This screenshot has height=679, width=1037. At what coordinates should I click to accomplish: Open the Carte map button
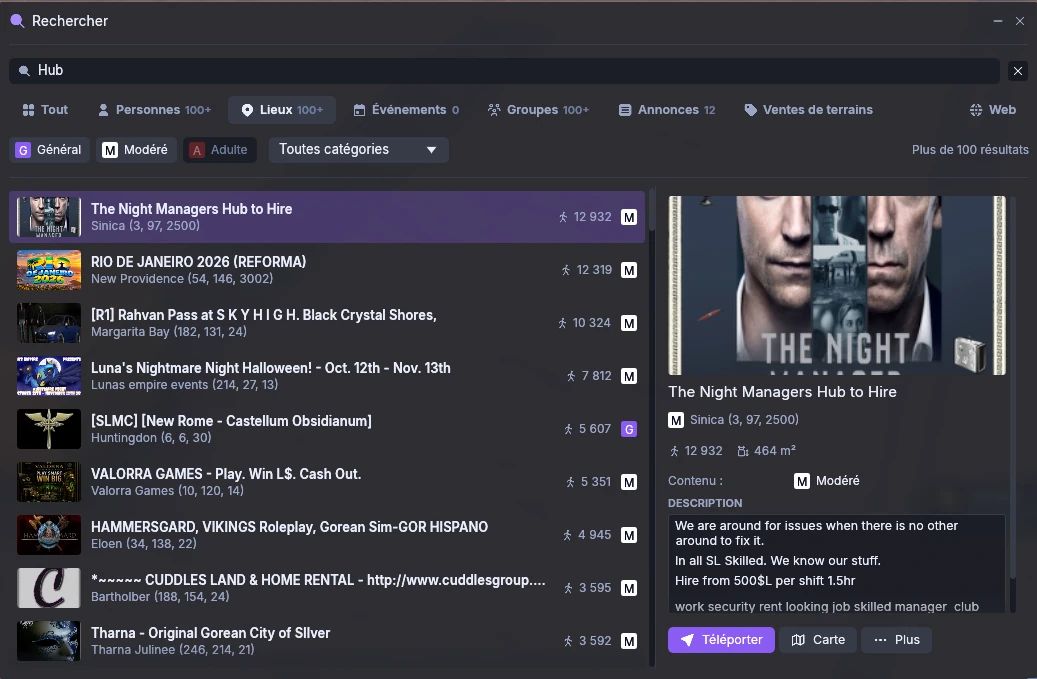tap(818, 640)
